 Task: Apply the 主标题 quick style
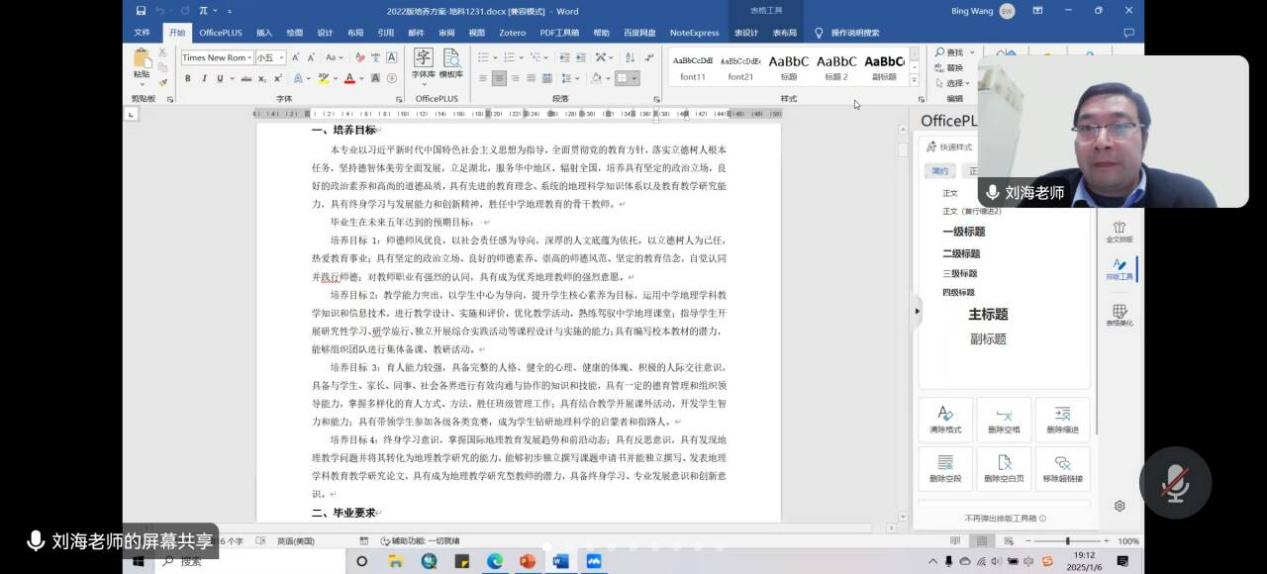coord(987,314)
